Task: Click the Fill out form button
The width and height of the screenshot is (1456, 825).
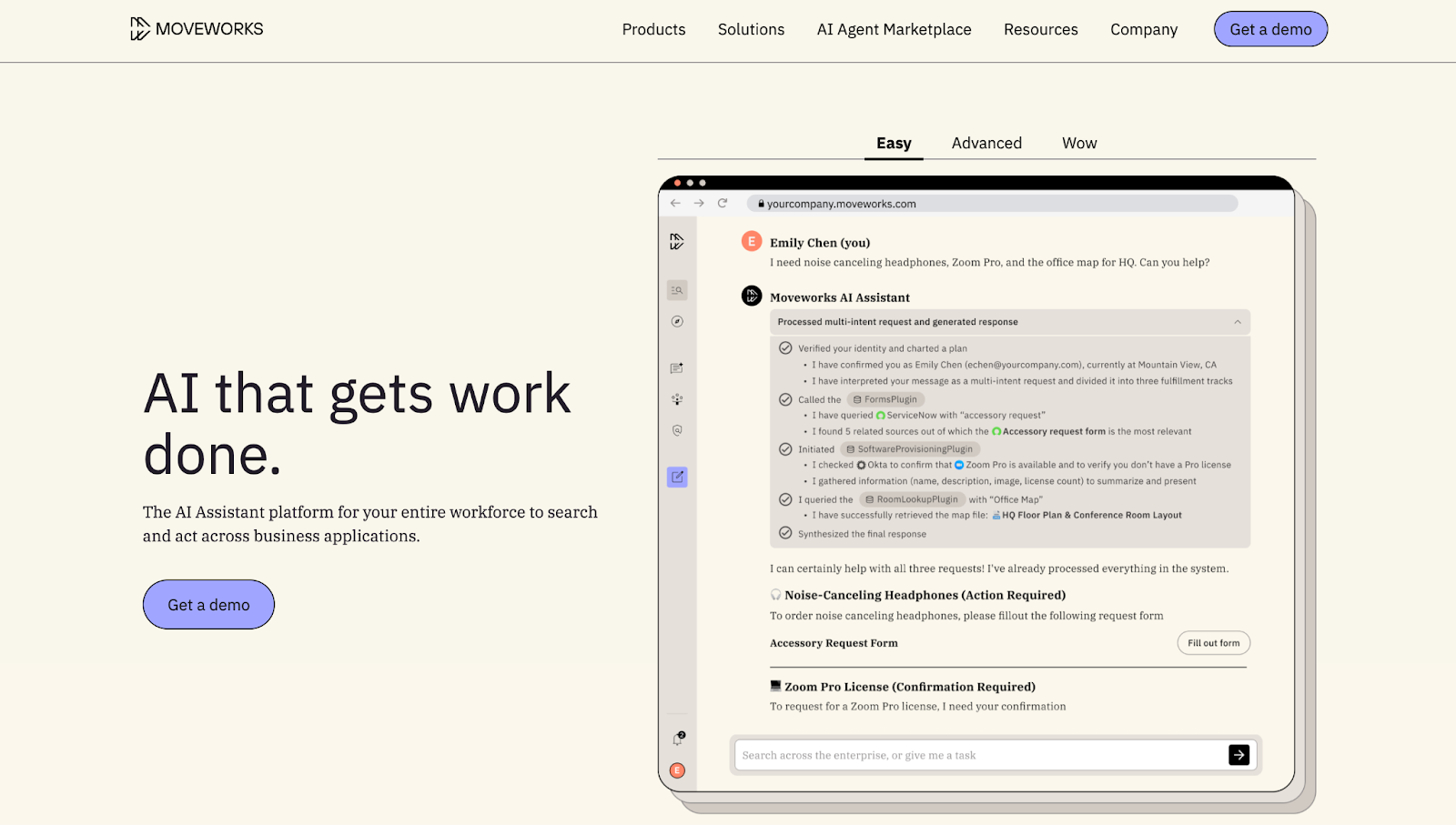Action: pyautogui.click(x=1213, y=643)
